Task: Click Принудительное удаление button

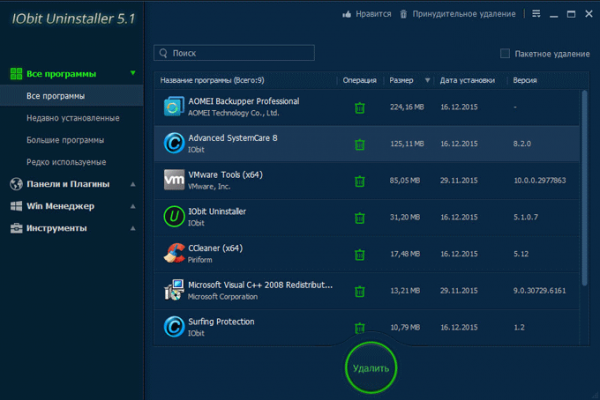Action: (x=464, y=14)
